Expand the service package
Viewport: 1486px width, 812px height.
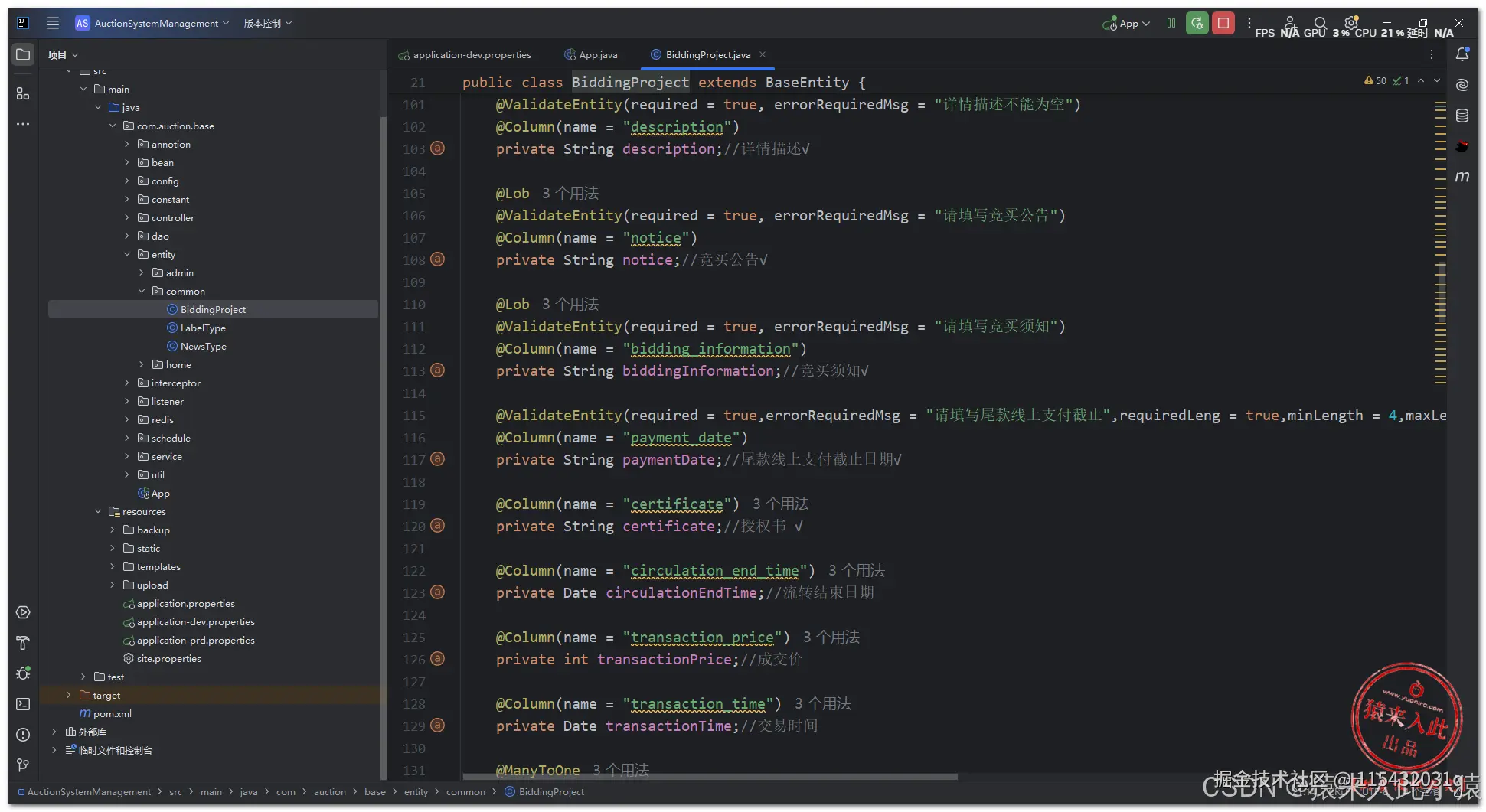click(x=127, y=456)
